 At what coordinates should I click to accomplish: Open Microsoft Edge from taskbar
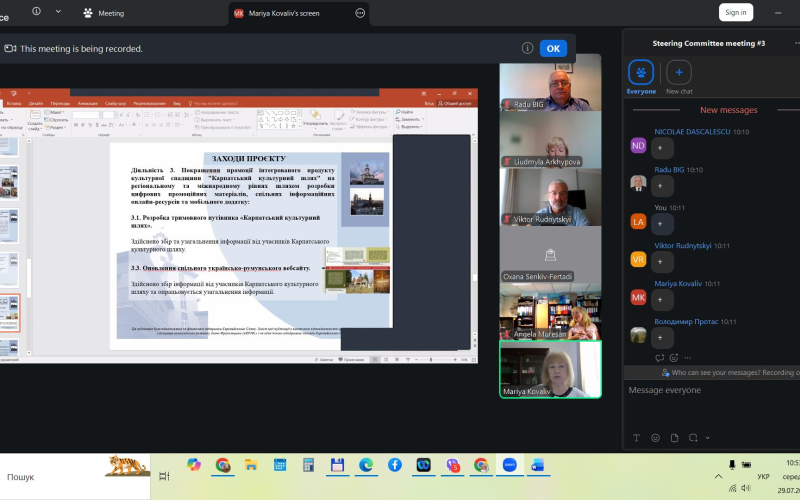366,465
